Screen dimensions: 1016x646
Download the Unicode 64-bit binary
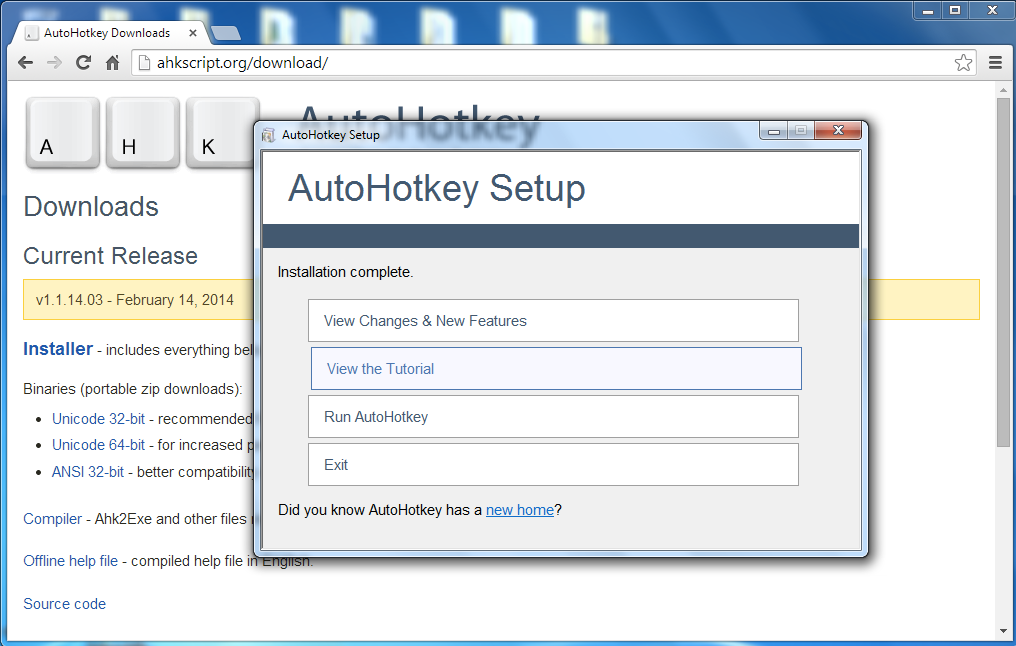pyautogui.click(x=98, y=444)
